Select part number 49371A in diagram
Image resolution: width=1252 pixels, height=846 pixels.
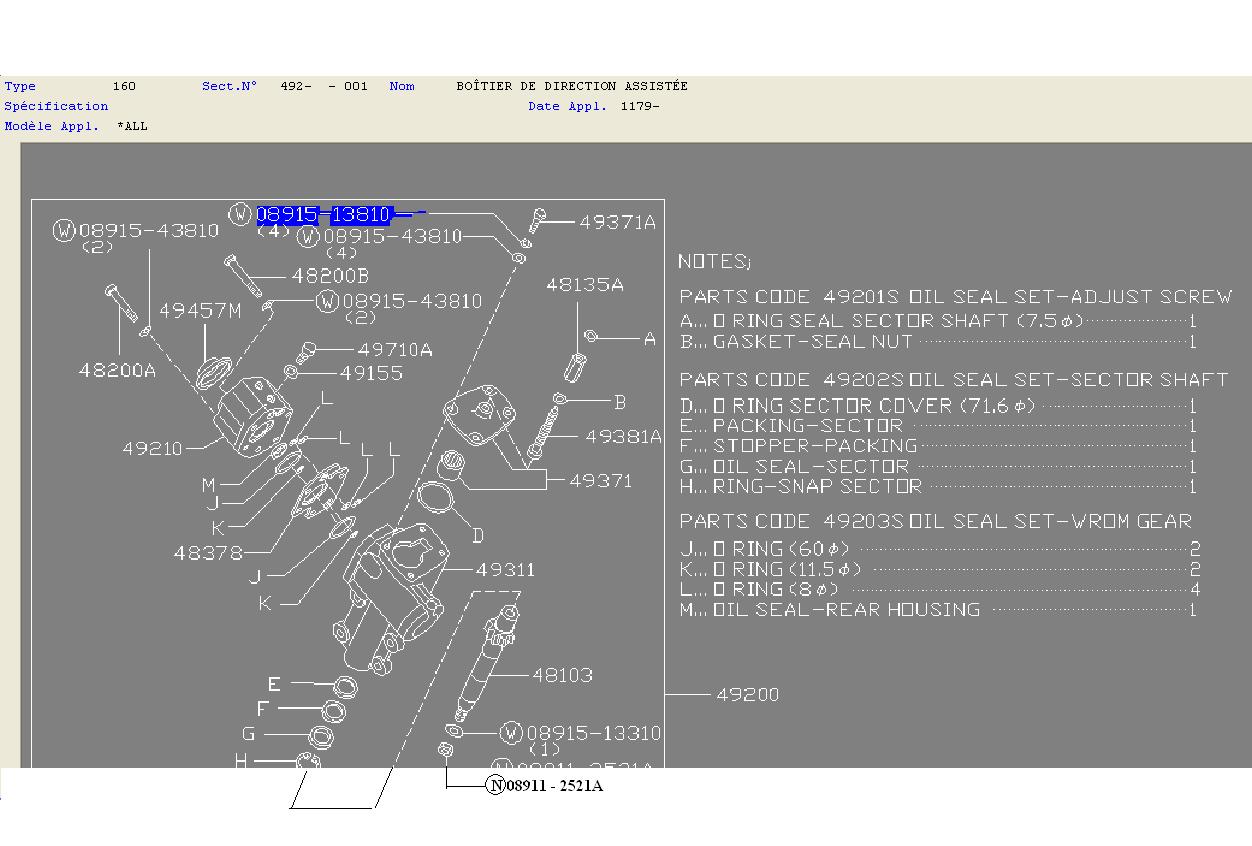617,222
